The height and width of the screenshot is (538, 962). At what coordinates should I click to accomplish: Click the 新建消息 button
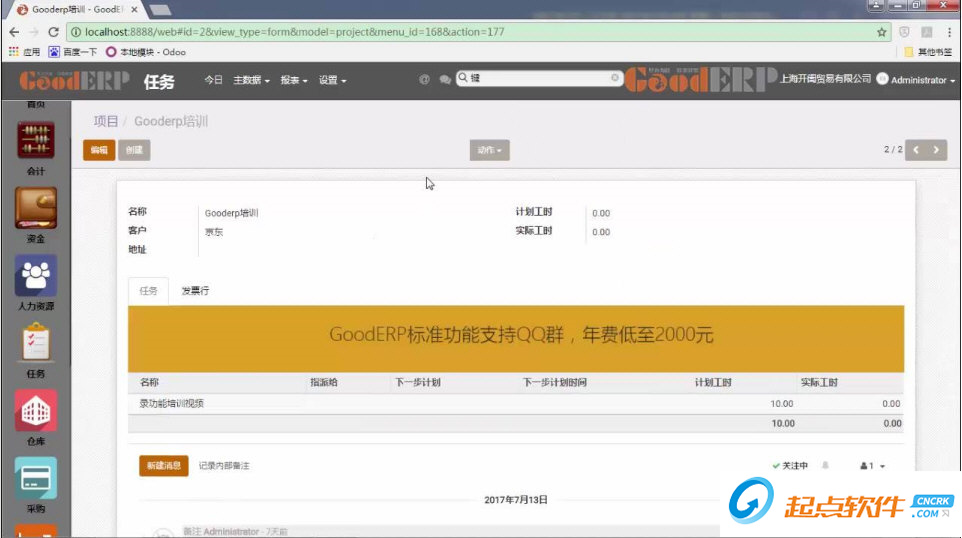pos(163,466)
